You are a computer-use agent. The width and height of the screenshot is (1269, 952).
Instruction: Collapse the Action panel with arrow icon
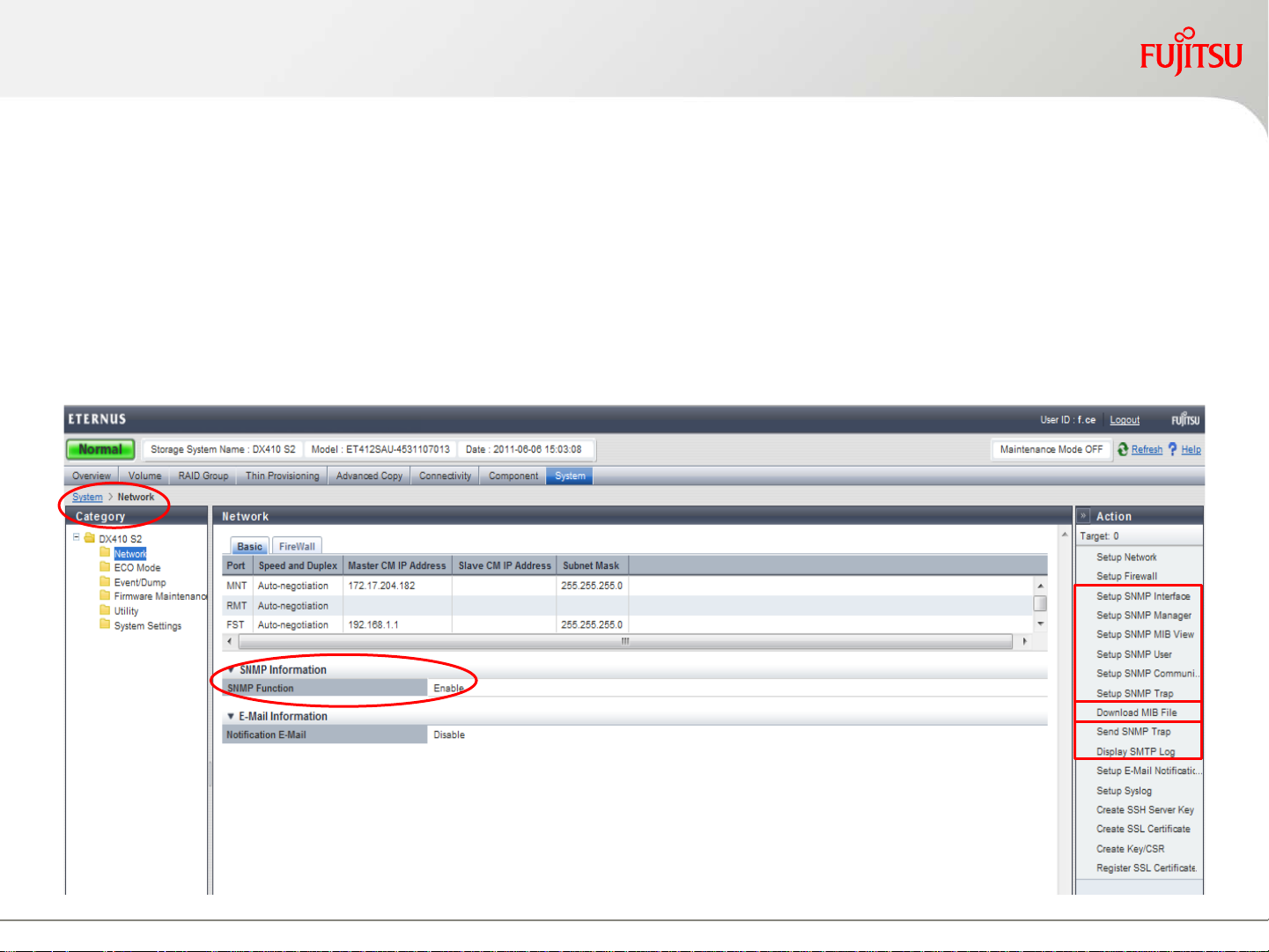1083,517
